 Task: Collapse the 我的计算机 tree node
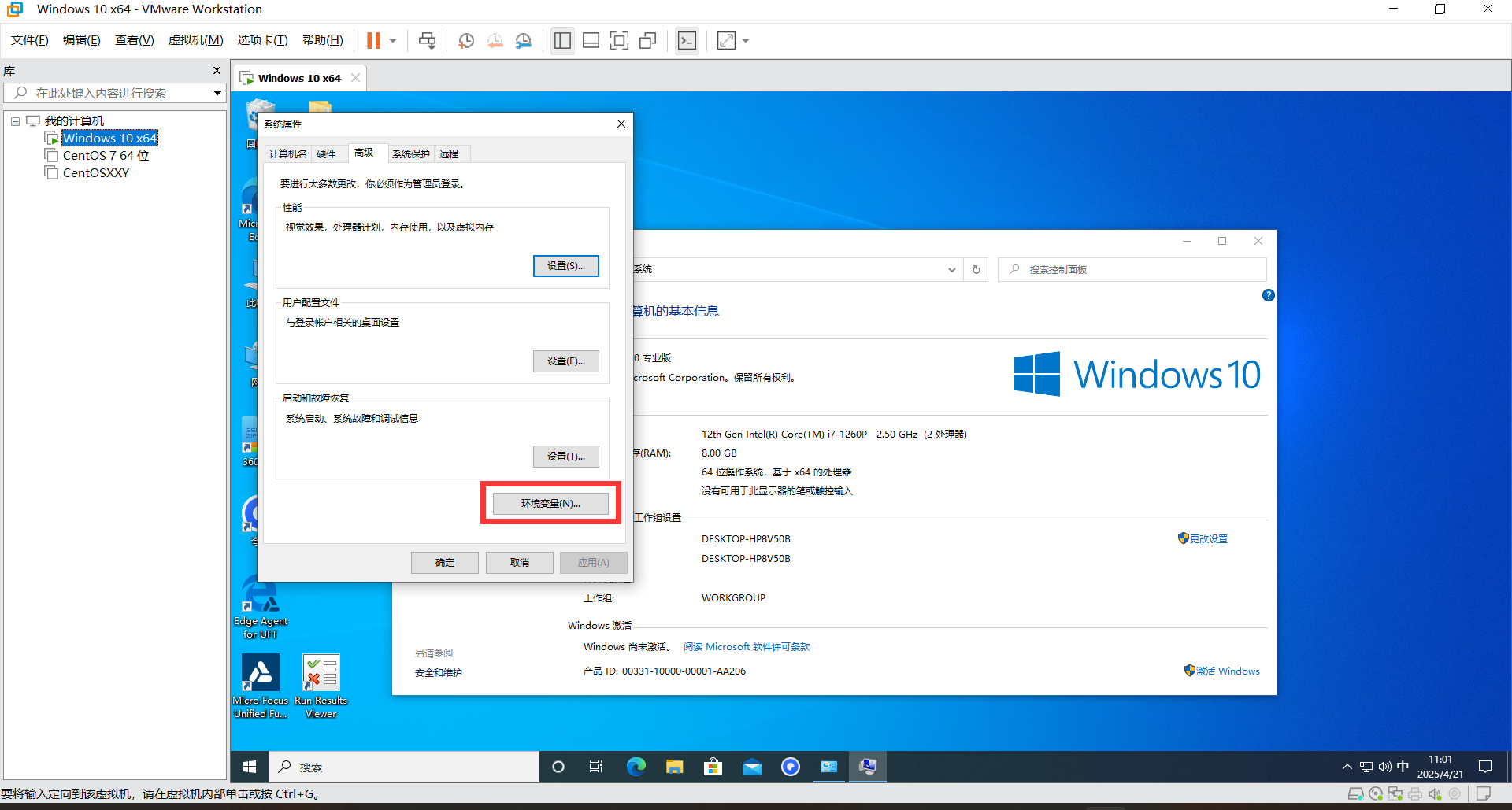pos(15,121)
